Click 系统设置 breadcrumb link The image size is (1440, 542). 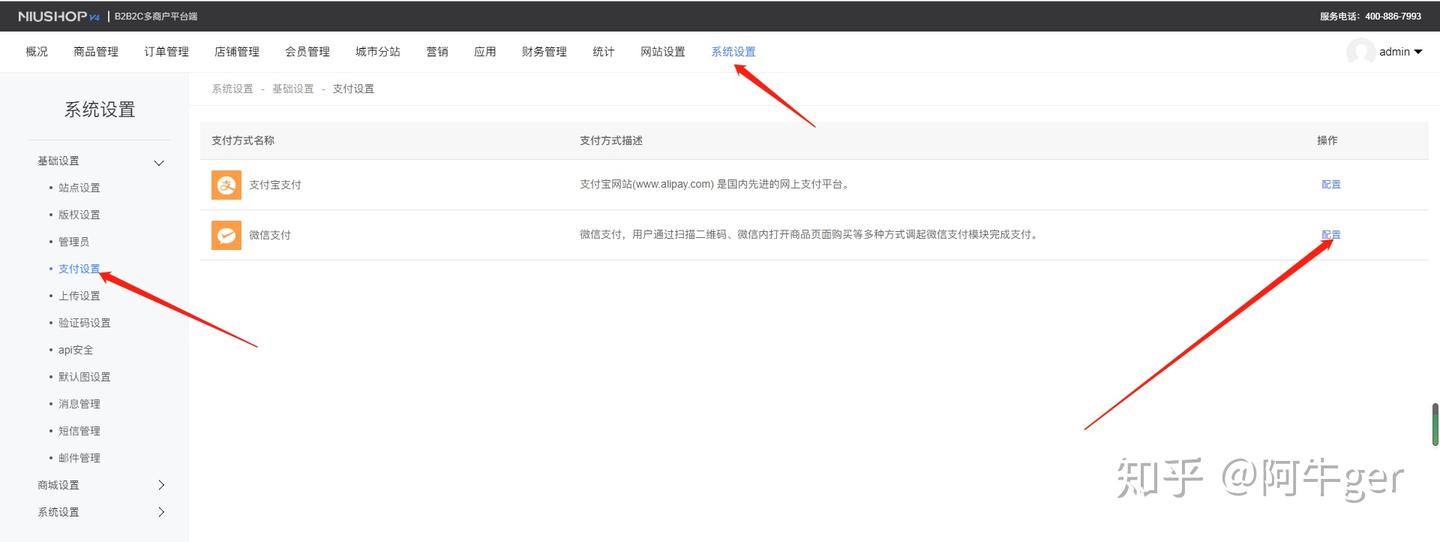click(232, 89)
